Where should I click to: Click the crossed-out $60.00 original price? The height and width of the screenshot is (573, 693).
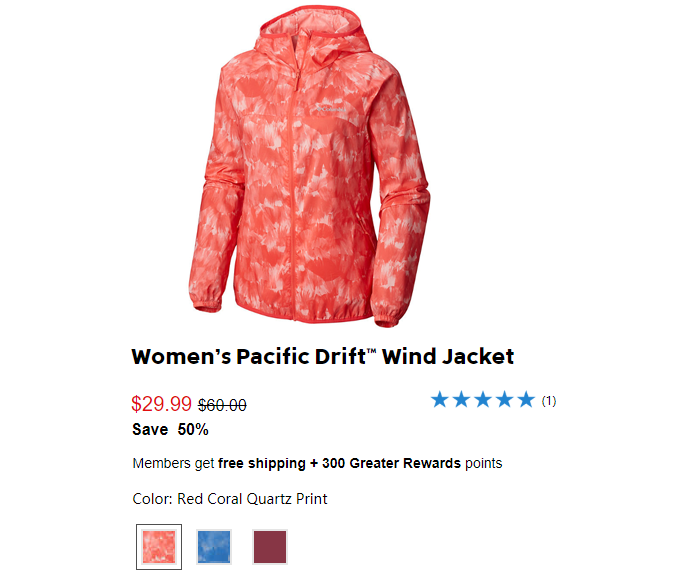point(222,405)
